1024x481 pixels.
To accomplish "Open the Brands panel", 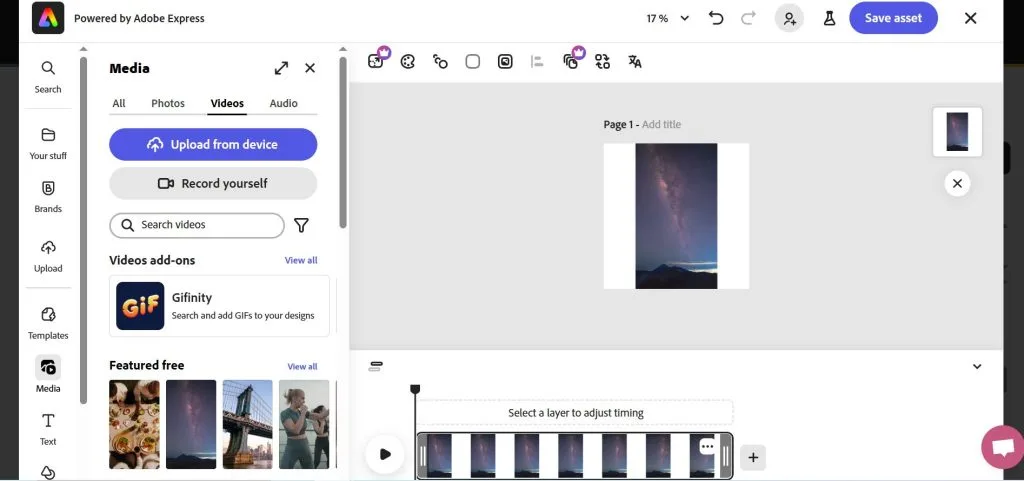I will tap(48, 197).
